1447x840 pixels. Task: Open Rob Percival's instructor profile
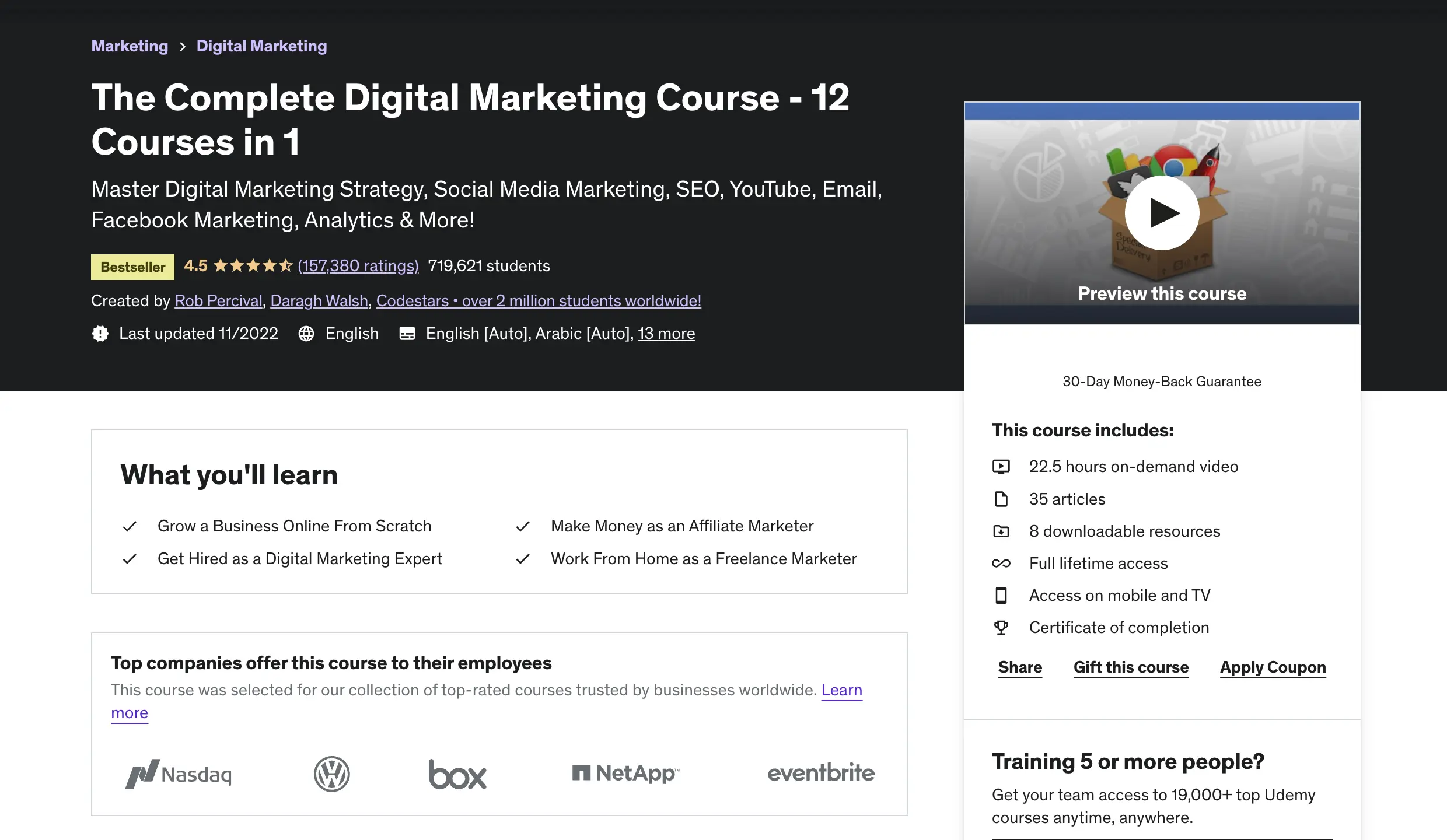click(x=218, y=301)
